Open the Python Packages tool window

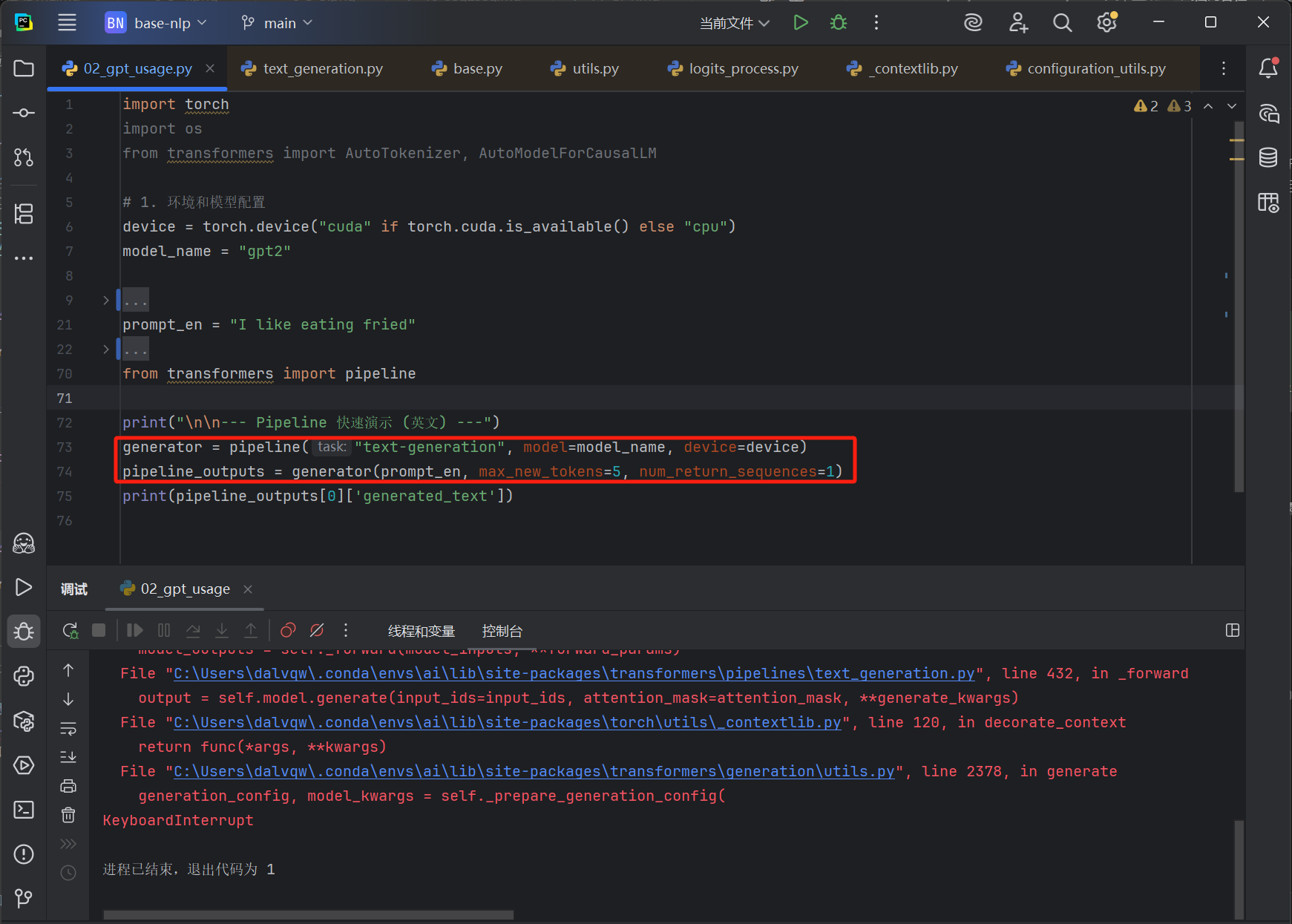(24, 721)
